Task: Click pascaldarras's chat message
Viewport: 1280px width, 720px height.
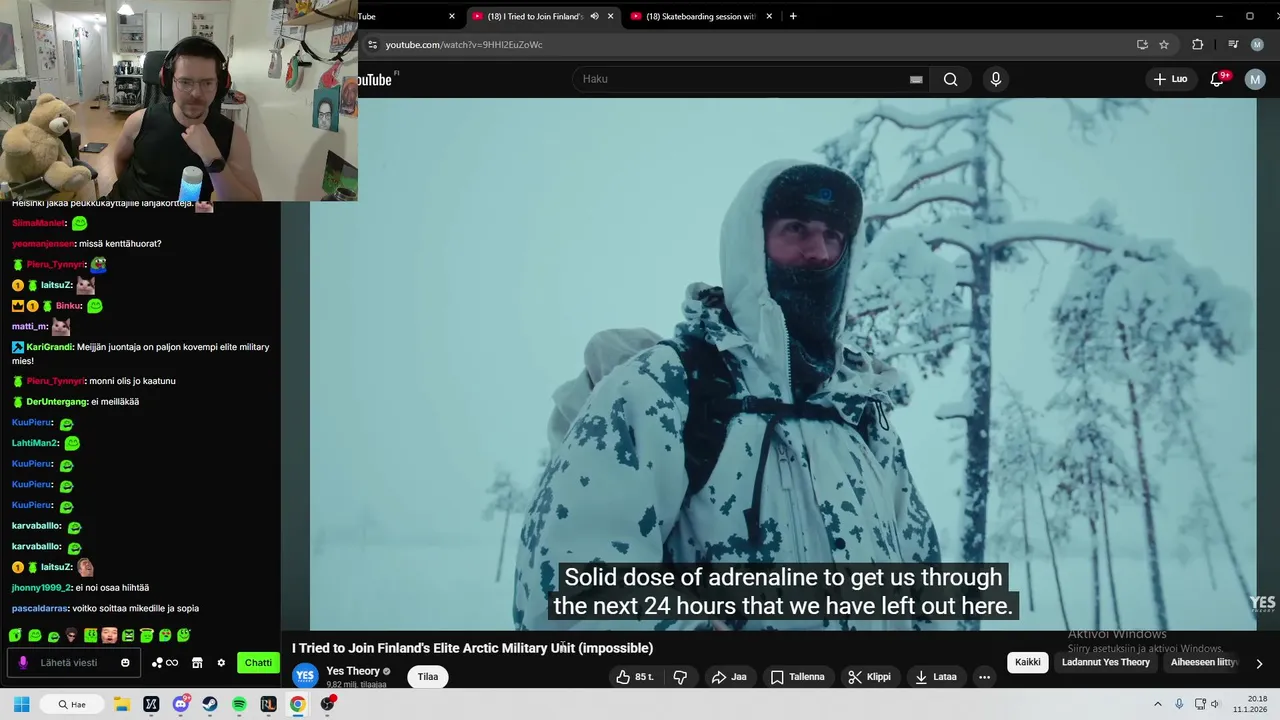Action: pyautogui.click(x=135, y=608)
